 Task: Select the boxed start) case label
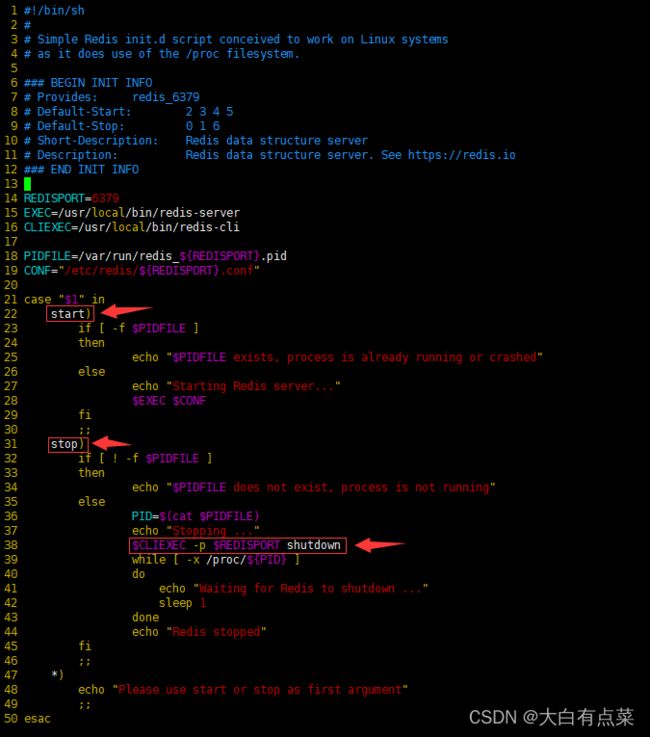click(x=70, y=314)
